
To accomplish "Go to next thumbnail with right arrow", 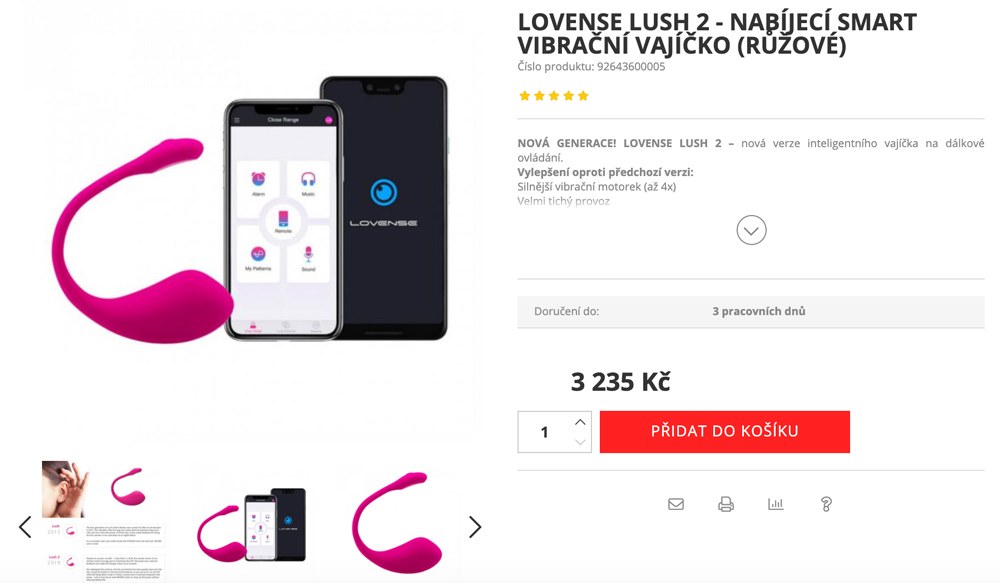I will [474, 527].
